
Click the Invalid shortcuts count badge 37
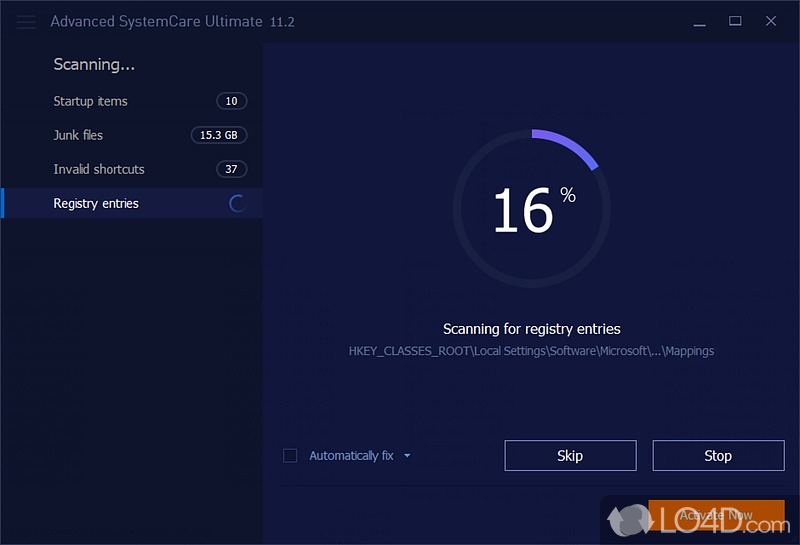pos(232,169)
